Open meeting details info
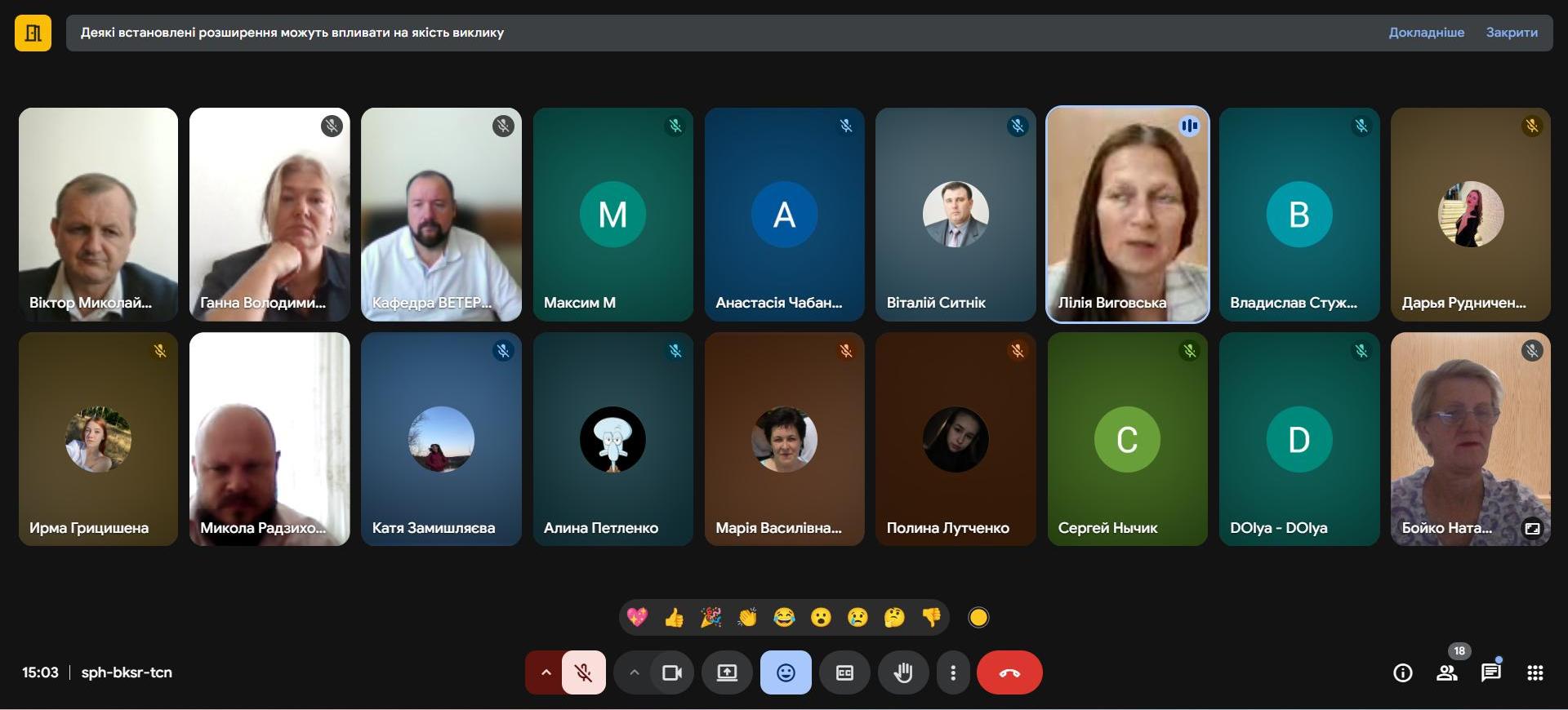The height and width of the screenshot is (710, 1568). [1403, 672]
